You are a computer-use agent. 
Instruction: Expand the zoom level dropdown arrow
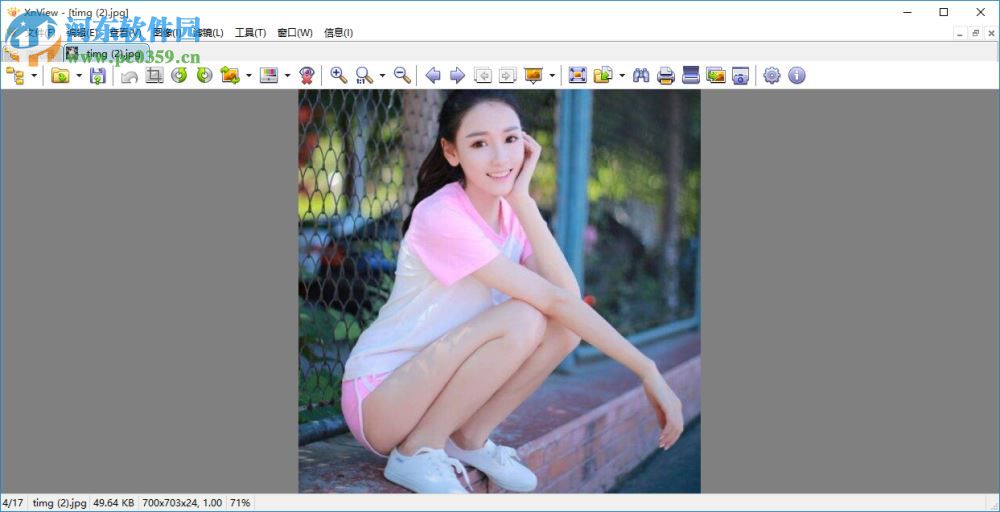click(x=383, y=76)
